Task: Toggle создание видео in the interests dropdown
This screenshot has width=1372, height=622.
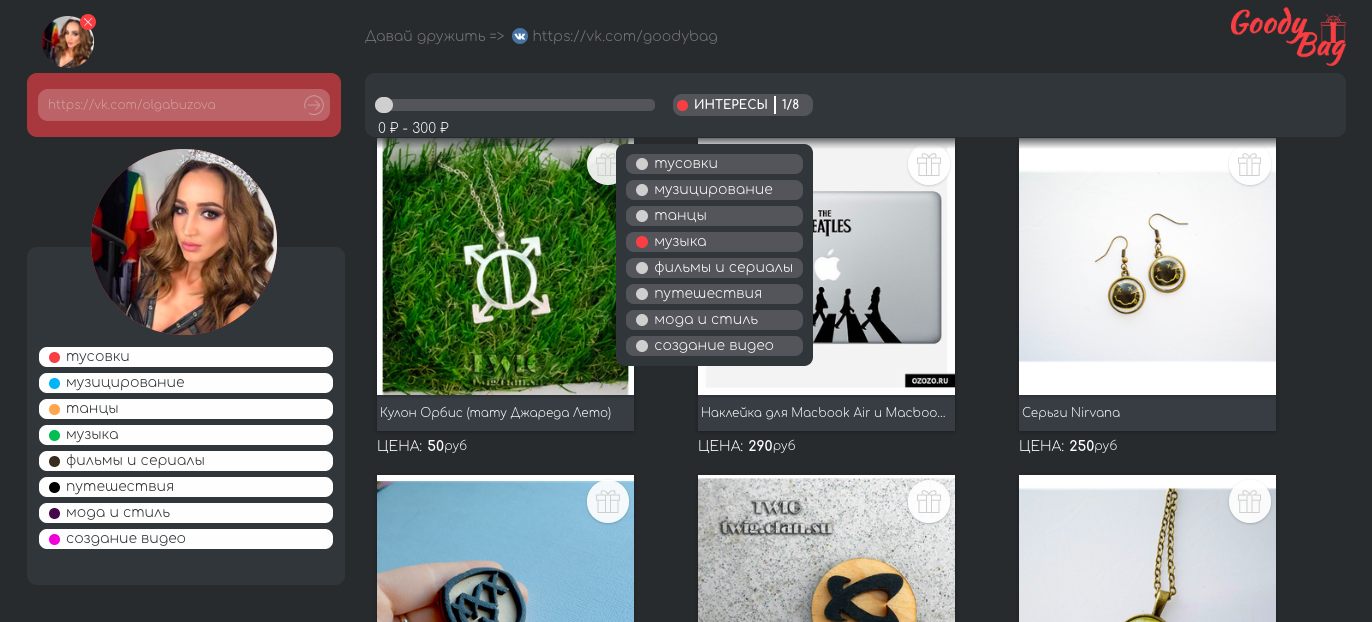Action: (x=714, y=346)
